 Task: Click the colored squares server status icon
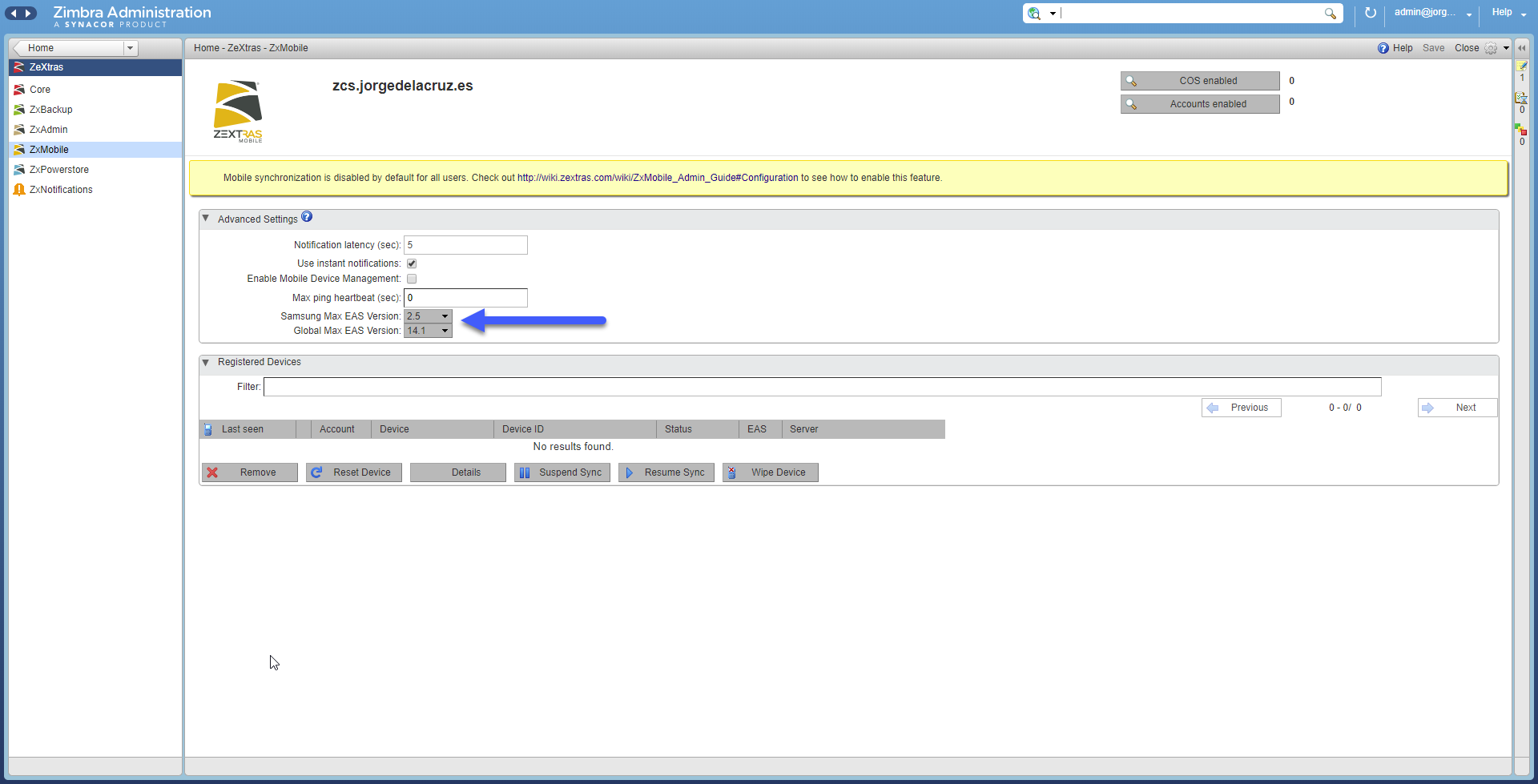pos(1521,130)
